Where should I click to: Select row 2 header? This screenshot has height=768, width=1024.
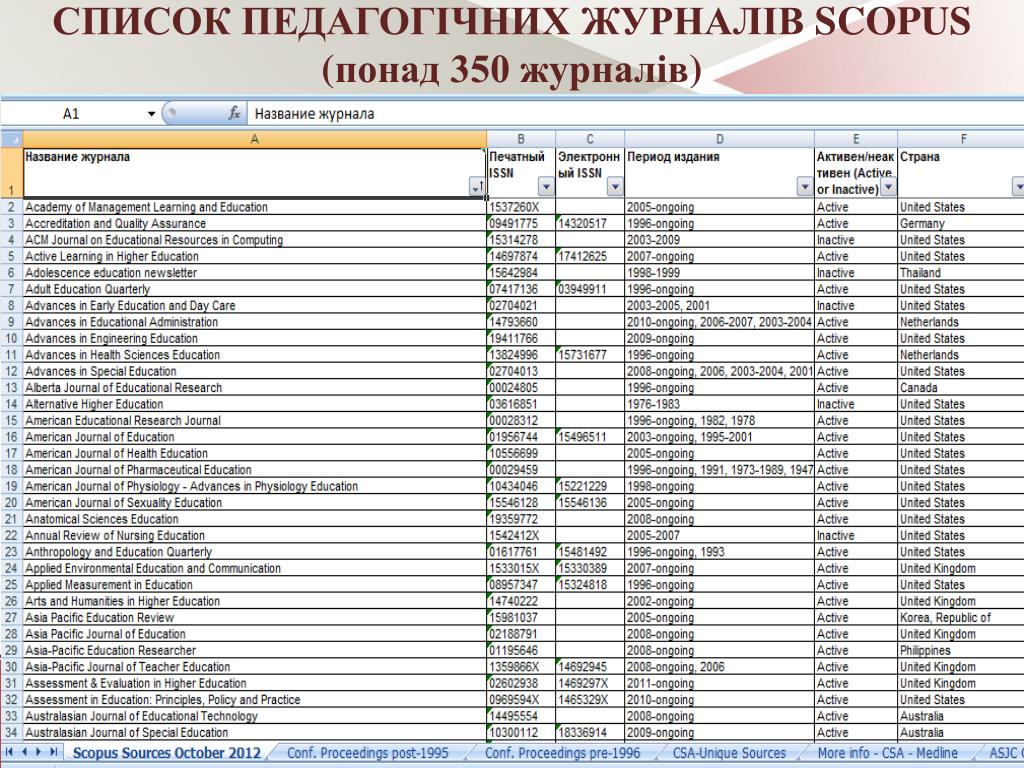coord(11,207)
